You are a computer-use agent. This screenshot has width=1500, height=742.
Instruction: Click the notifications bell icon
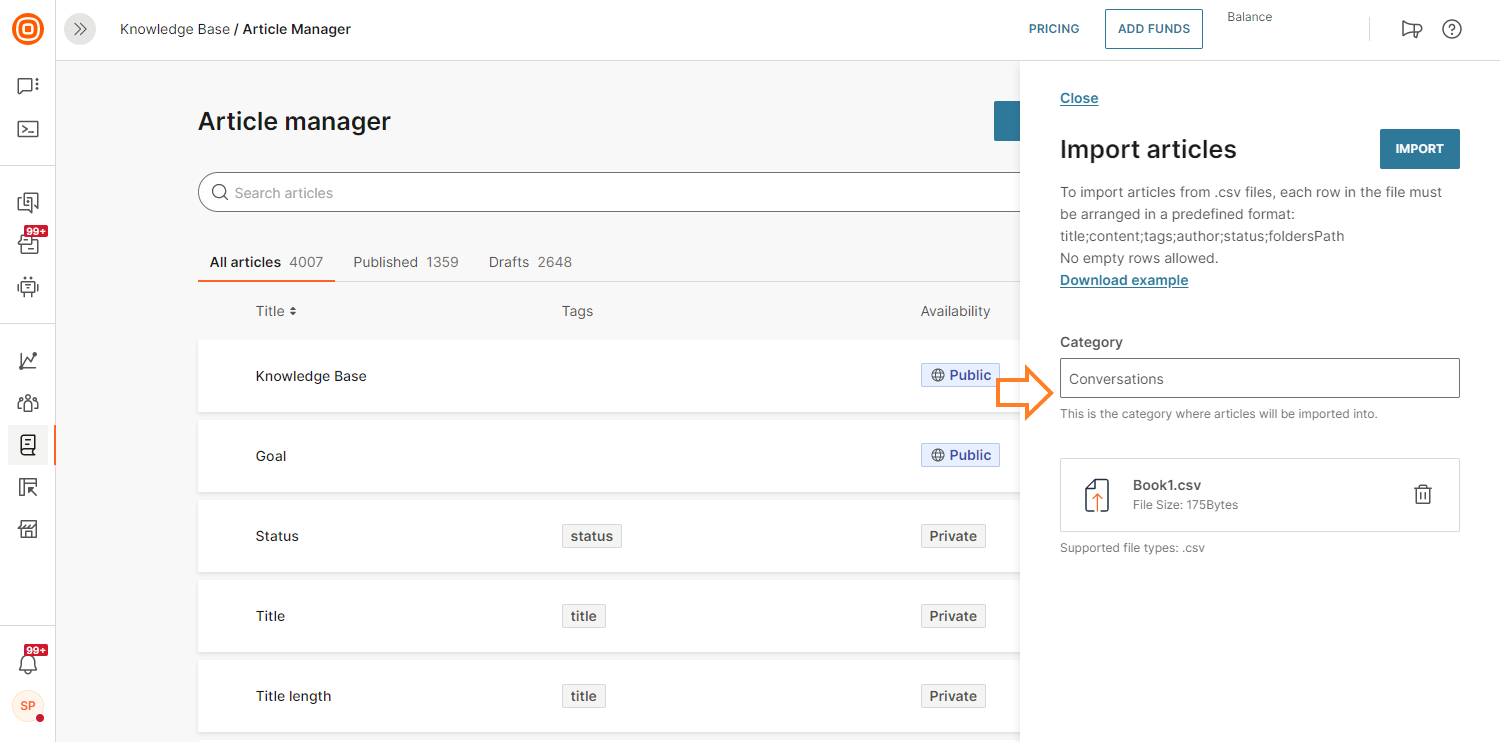coord(28,663)
